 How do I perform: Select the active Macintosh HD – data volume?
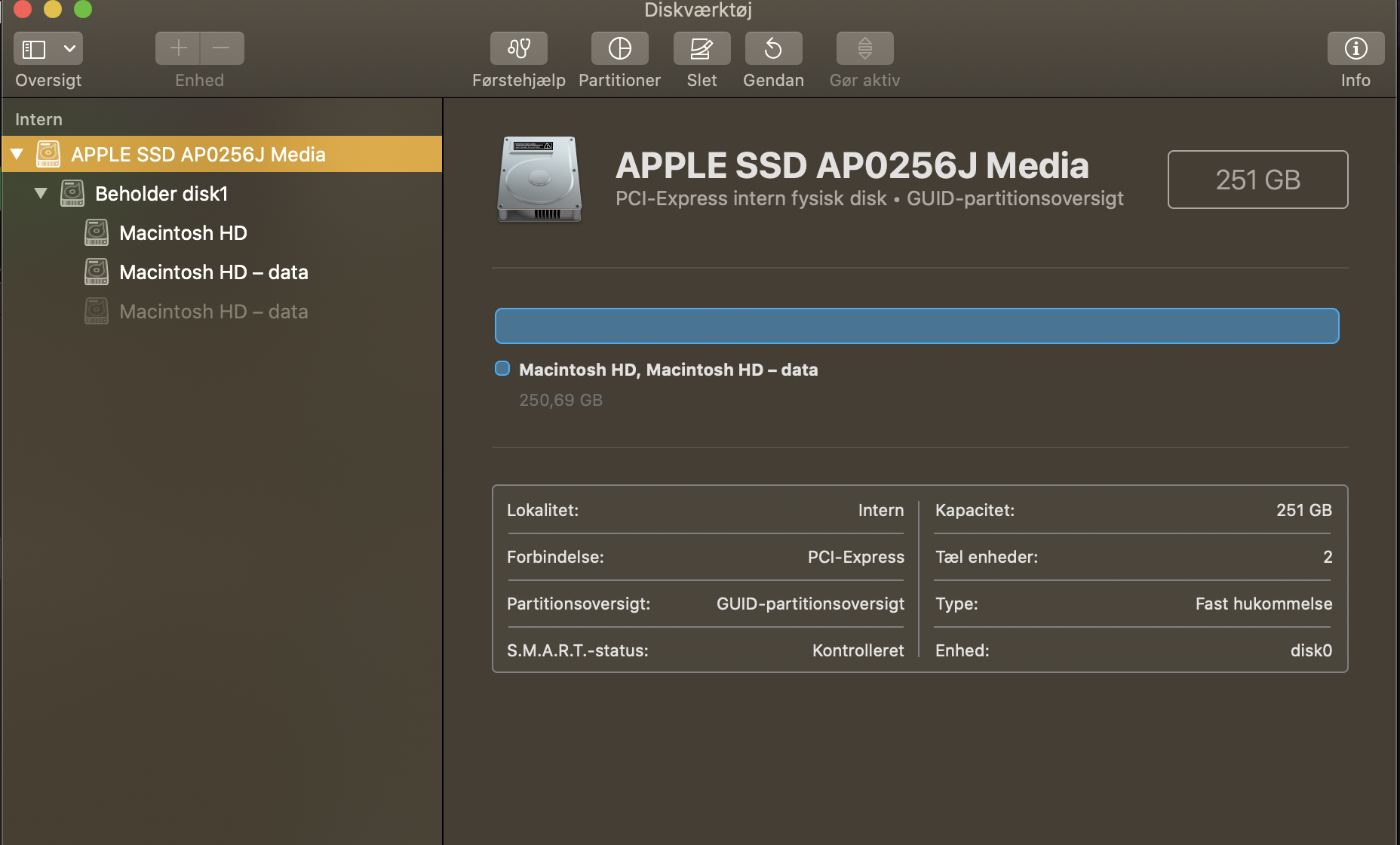point(222,272)
